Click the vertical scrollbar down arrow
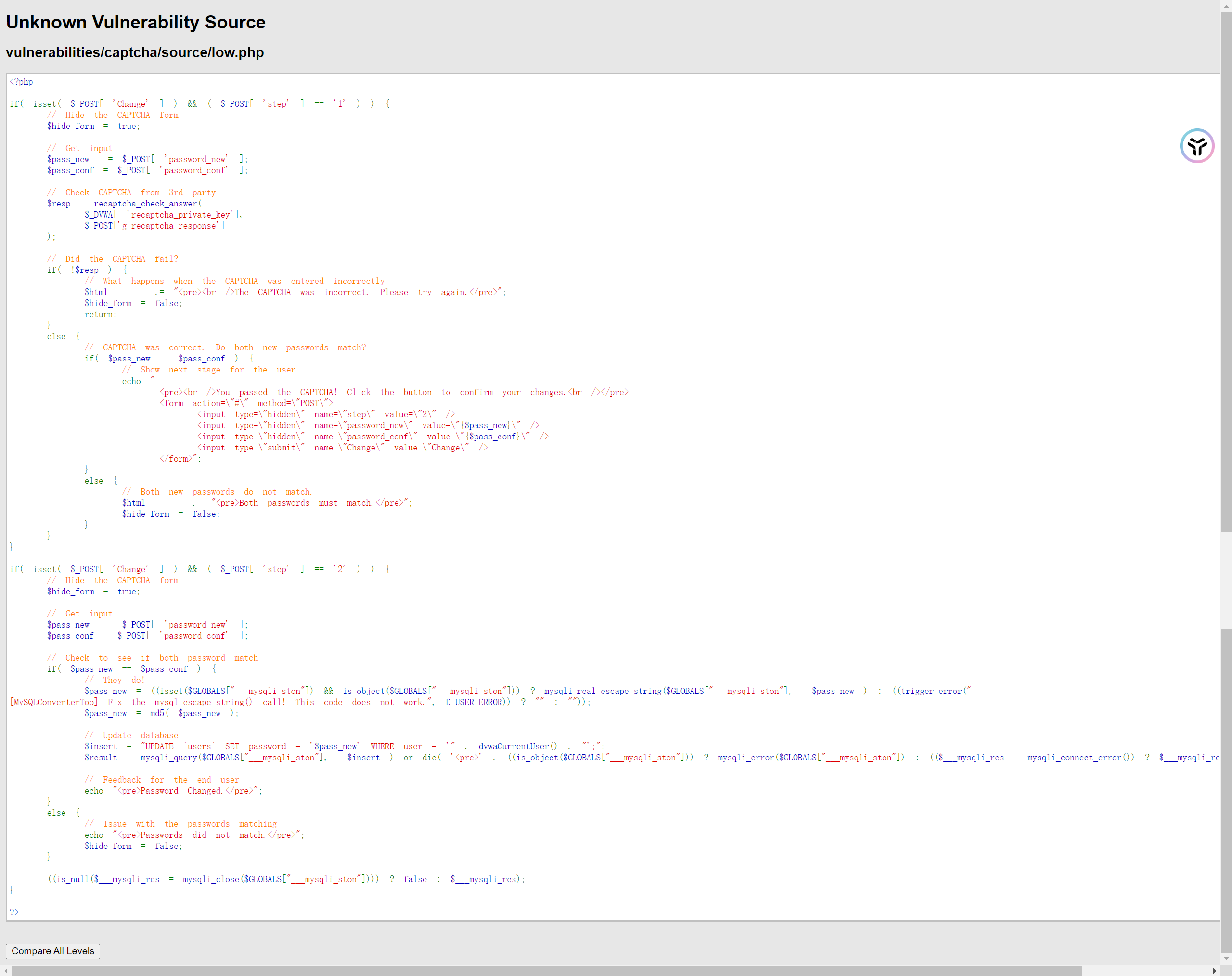This screenshot has height=976, width=1232. (x=1226, y=958)
